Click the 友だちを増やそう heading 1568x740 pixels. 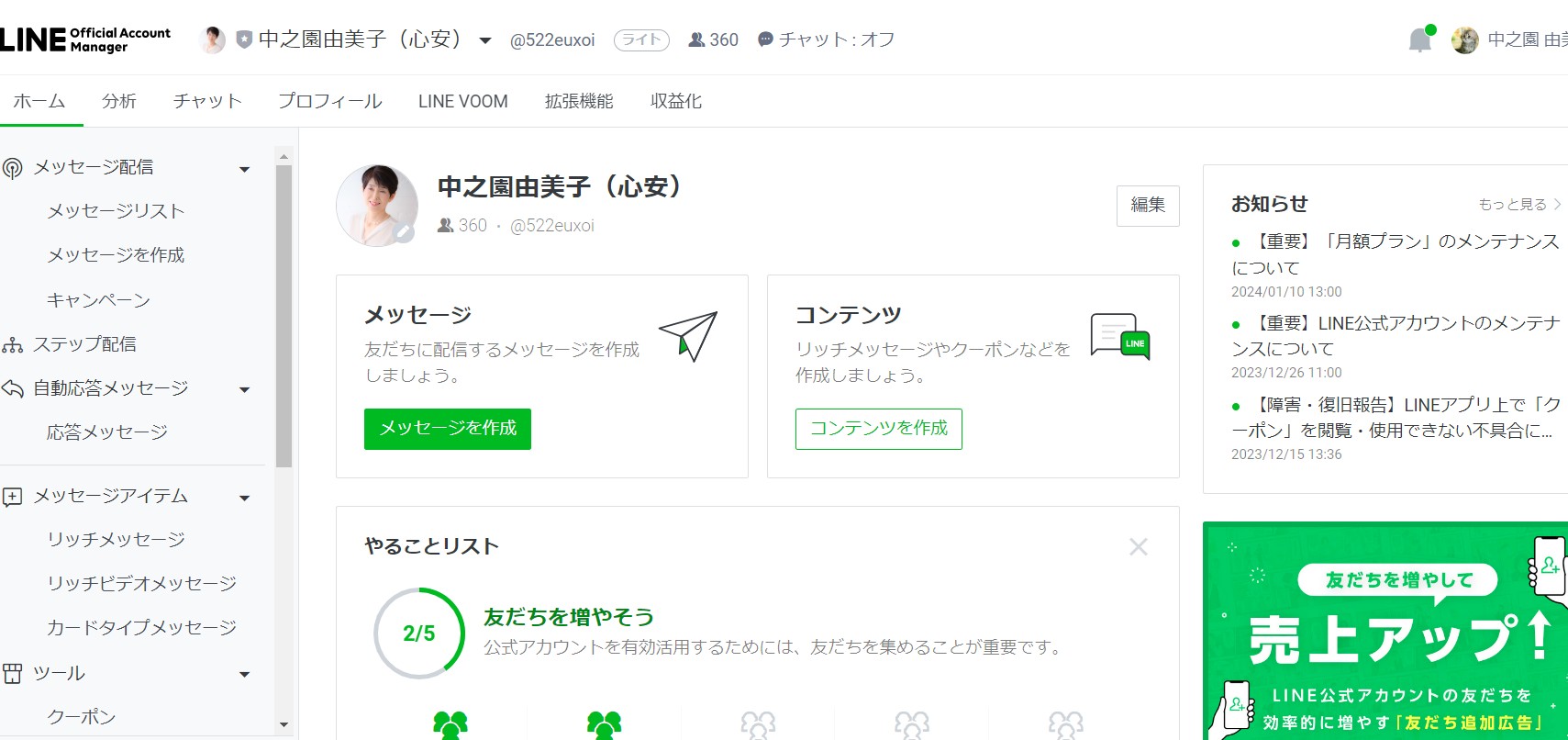569,617
